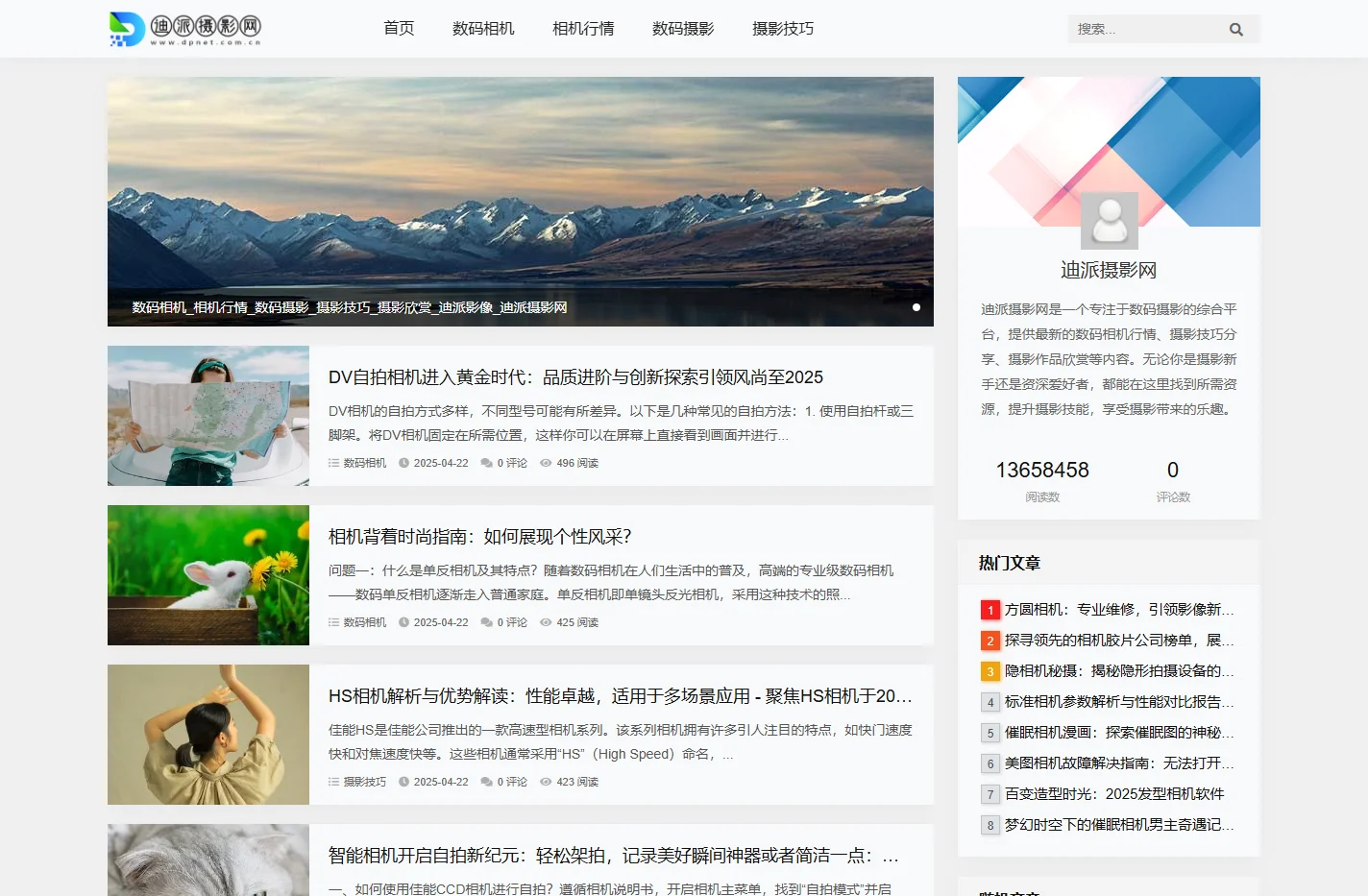Open hot article 探寻领先的相机胶片公司榜单
The width and height of the screenshot is (1368, 896).
[x=1119, y=641]
